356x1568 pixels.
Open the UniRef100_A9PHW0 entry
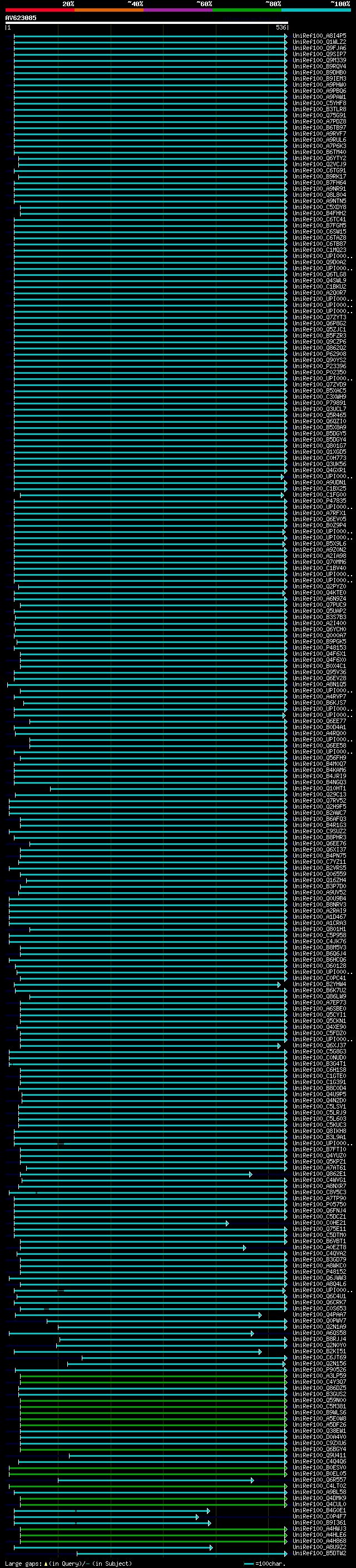[x=319, y=85]
